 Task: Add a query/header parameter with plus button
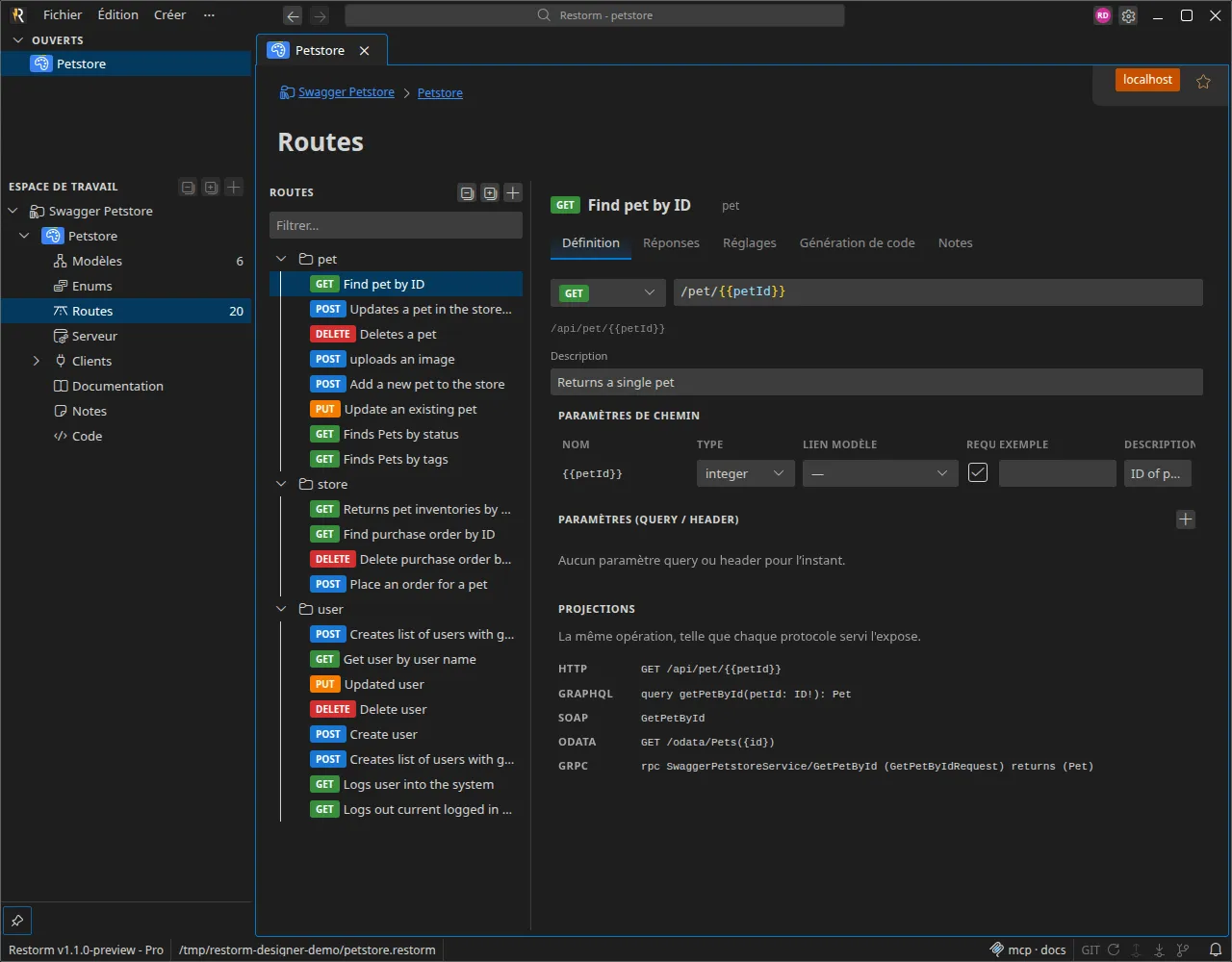pos(1186,519)
